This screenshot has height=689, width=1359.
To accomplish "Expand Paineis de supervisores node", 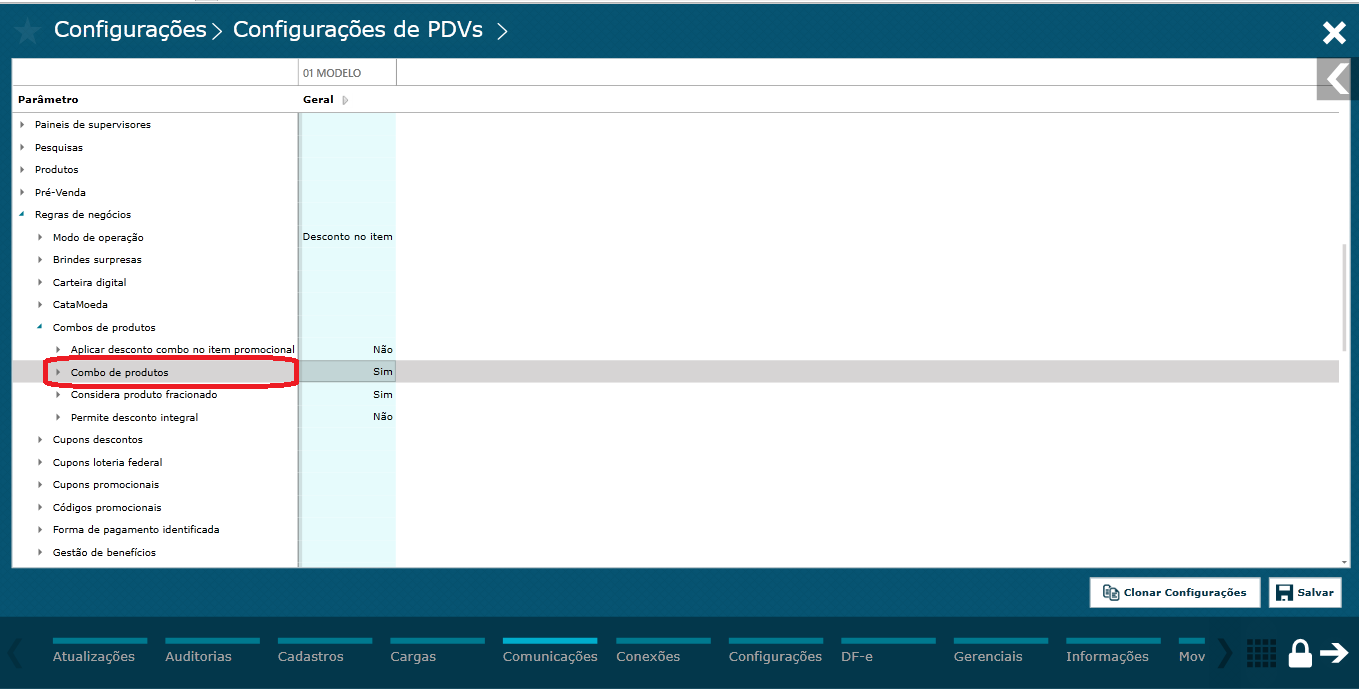I will pyautogui.click(x=22, y=125).
